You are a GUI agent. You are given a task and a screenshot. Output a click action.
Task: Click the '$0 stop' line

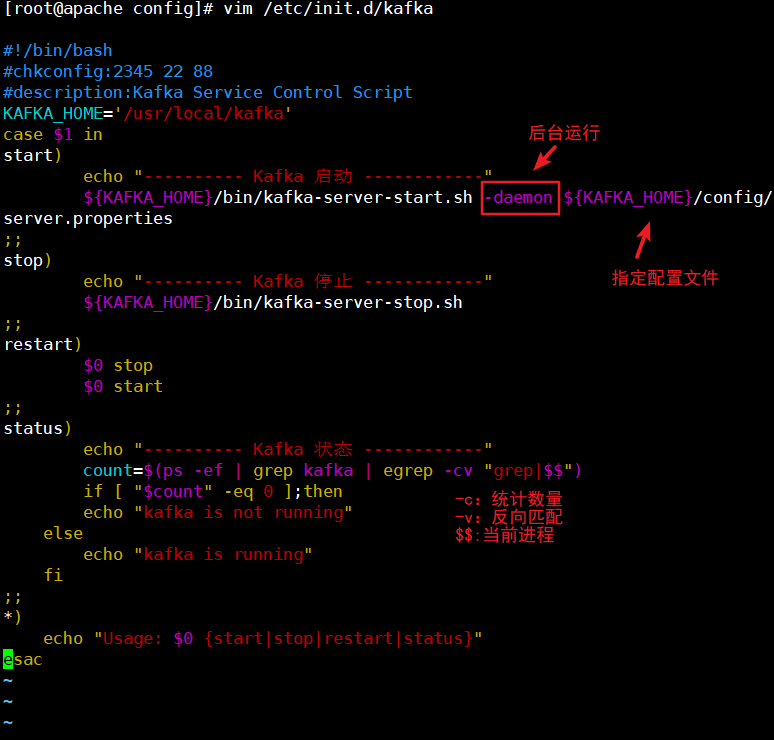point(118,366)
